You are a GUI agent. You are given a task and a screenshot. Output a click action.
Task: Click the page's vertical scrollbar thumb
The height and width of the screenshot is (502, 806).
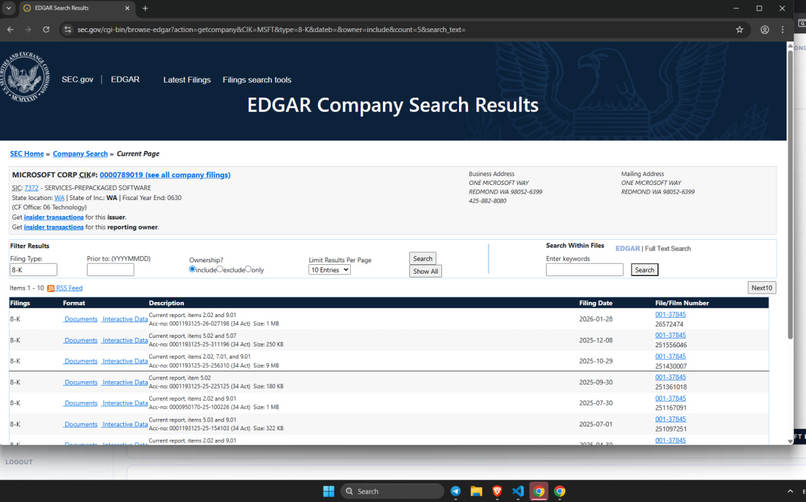point(790,194)
